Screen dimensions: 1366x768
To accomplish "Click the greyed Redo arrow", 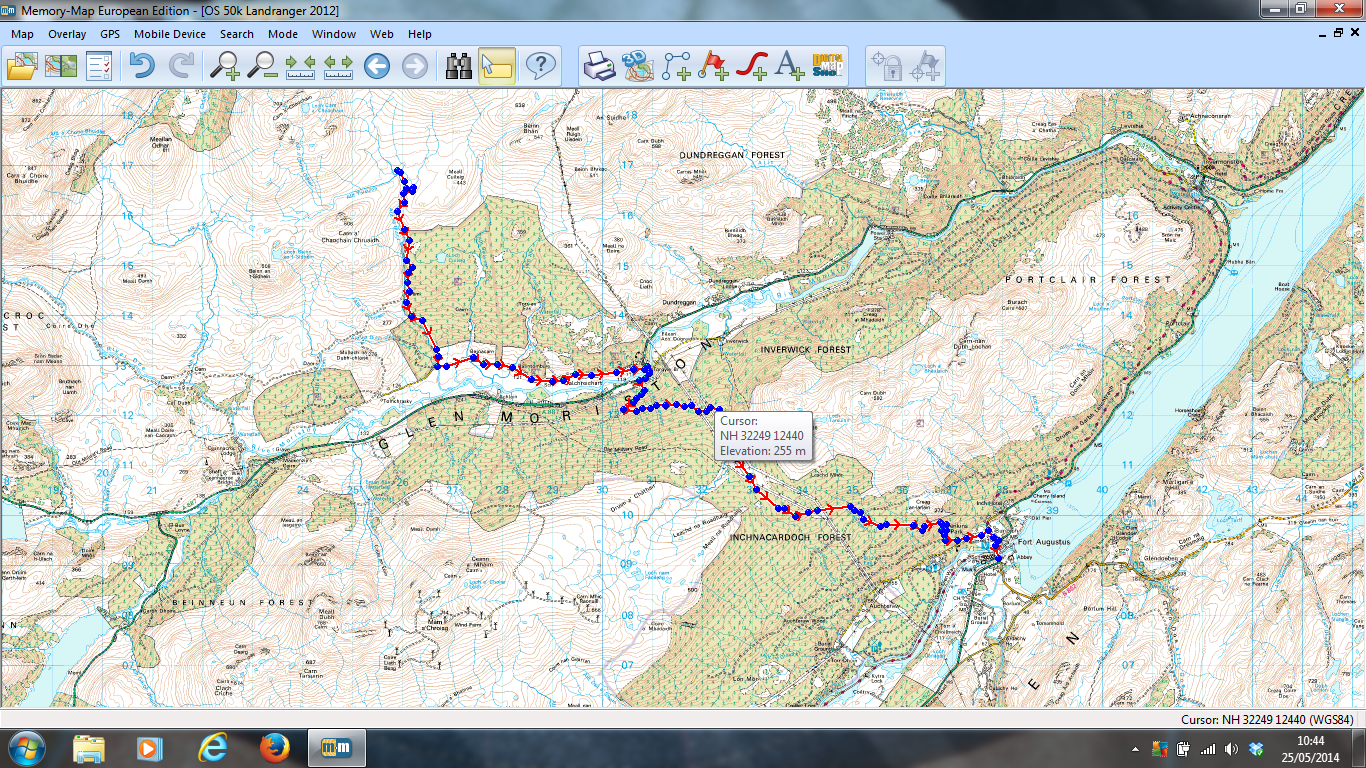I will click(x=181, y=66).
